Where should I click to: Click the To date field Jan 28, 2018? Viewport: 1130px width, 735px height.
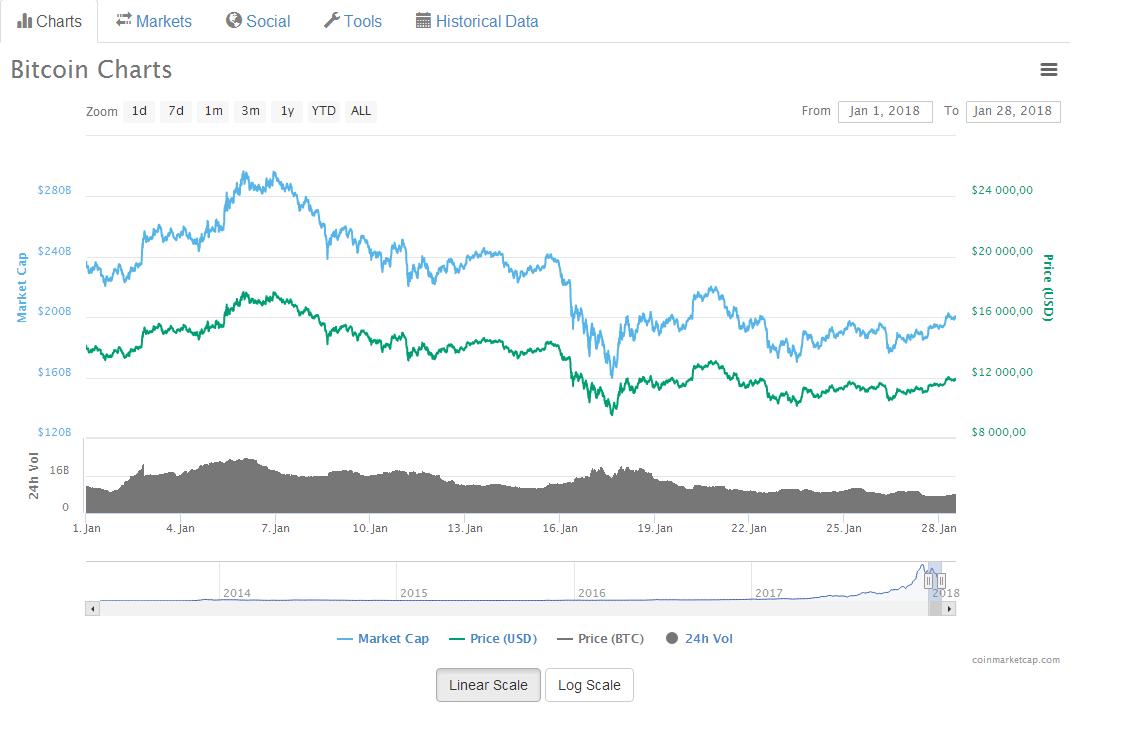(x=1013, y=111)
